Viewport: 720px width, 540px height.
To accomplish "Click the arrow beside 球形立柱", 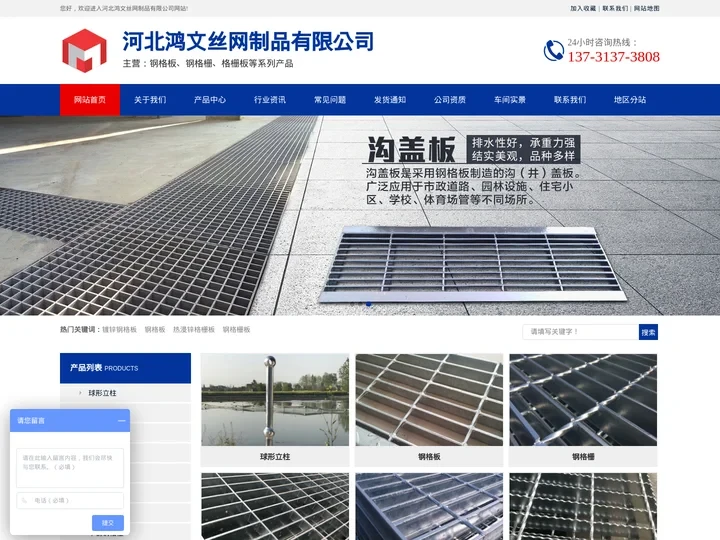I will tap(80, 393).
